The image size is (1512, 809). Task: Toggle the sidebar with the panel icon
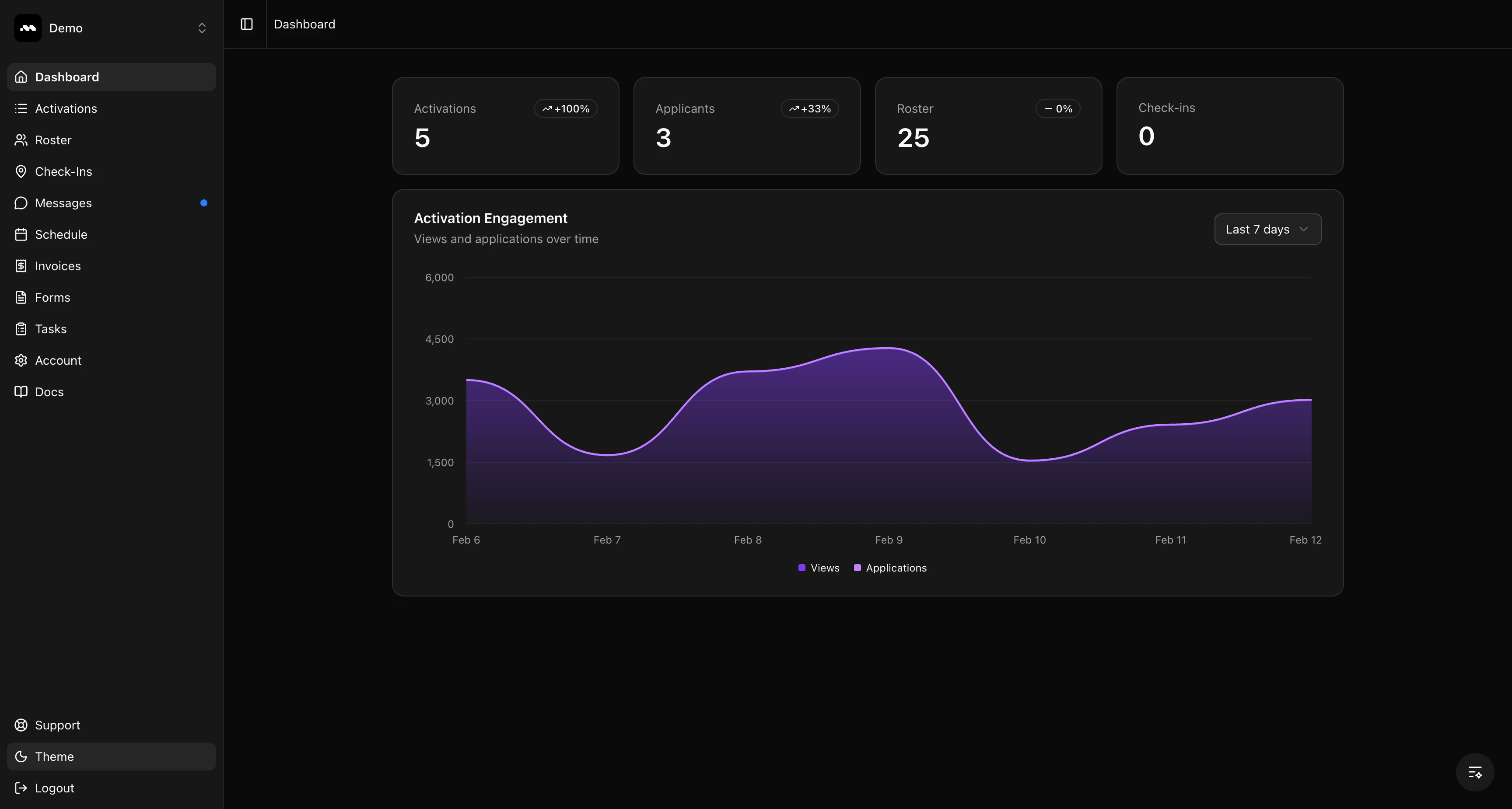pos(246,24)
